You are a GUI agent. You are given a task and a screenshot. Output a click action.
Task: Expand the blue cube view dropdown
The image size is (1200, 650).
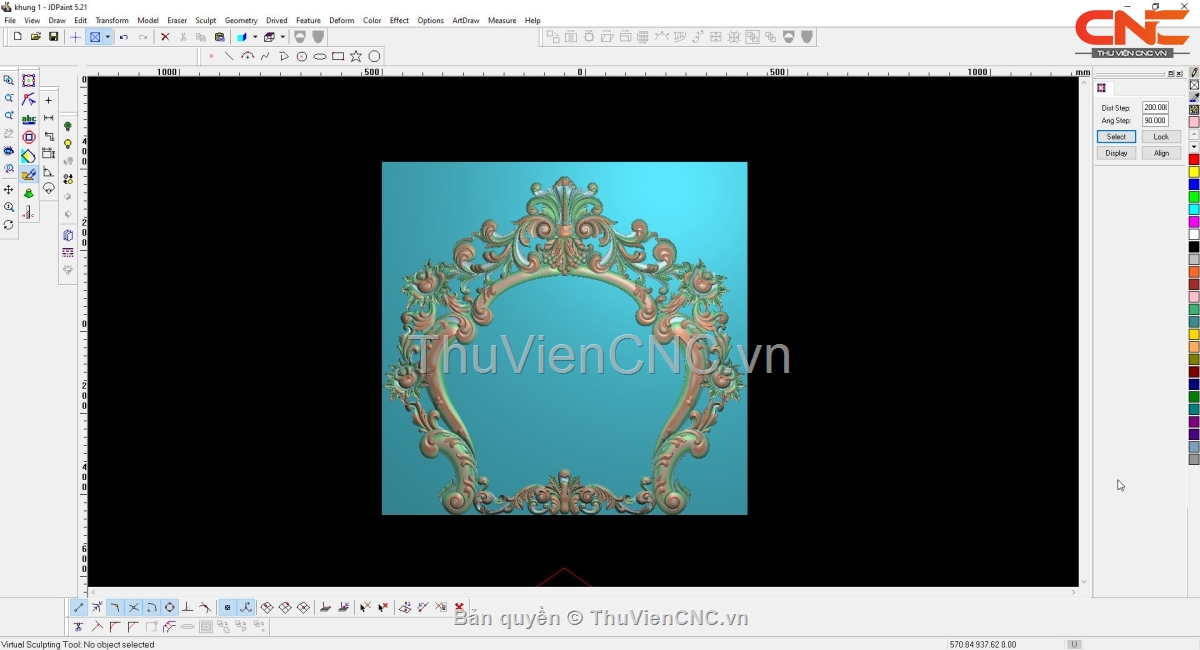pyautogui.click(x=255, y=37)
